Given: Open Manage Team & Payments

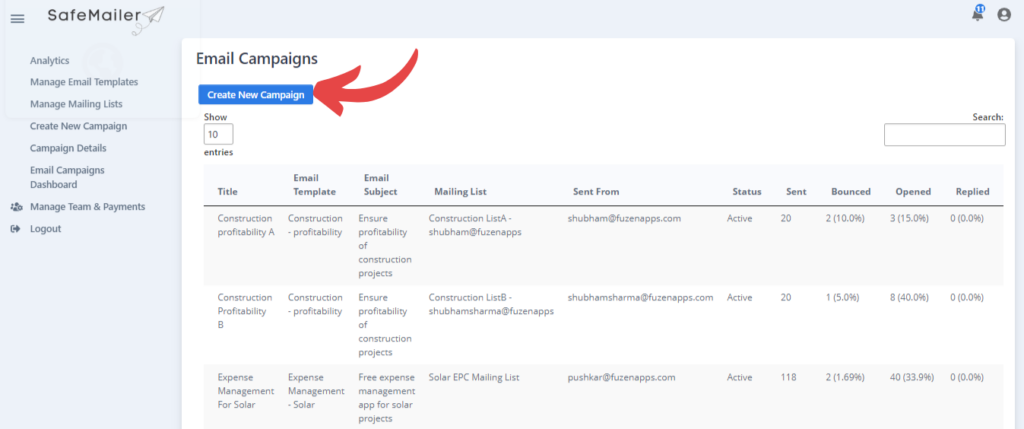Looking at the screenshot, I should click(x=88, y=207).
